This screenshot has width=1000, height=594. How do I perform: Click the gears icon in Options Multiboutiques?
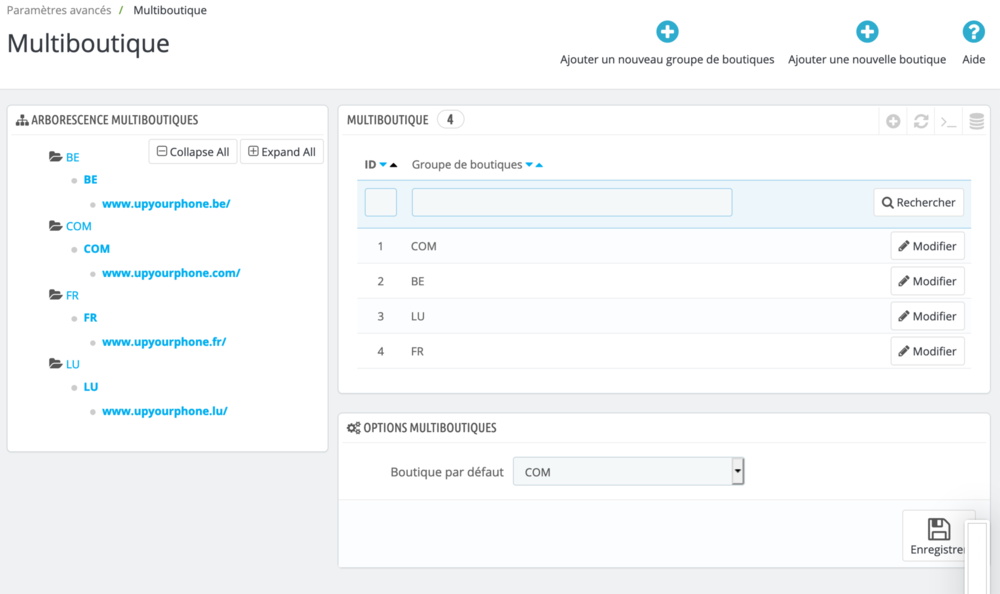353,427
